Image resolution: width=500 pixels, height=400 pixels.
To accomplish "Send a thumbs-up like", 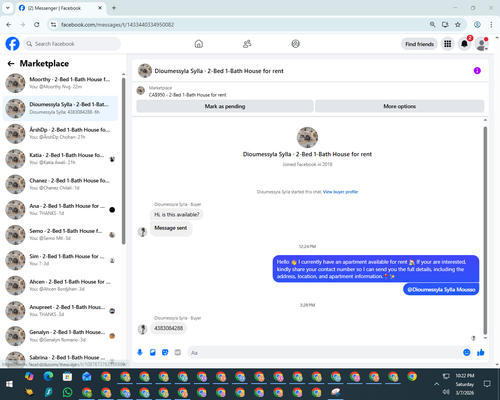I will pos(481,352).
